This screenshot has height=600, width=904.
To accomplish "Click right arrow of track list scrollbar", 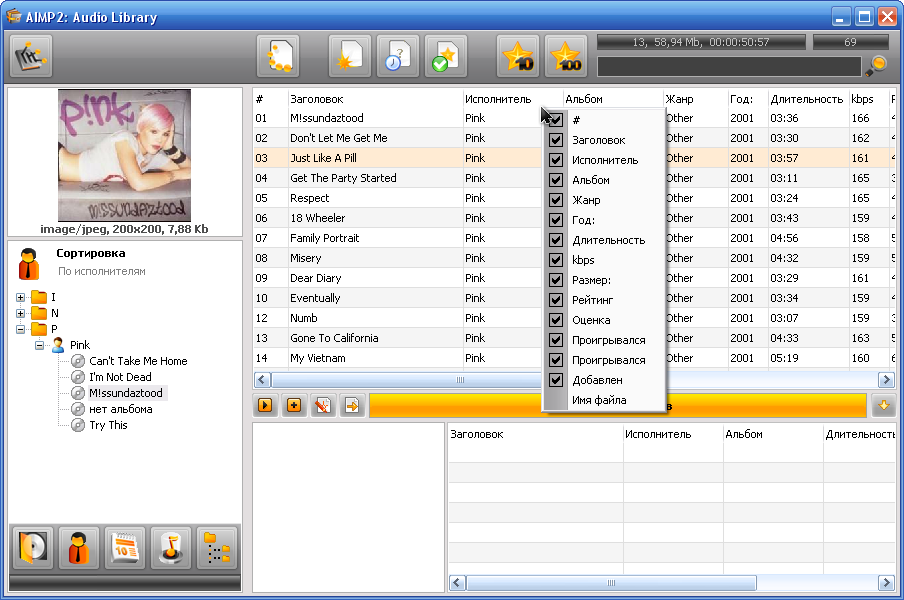I will tap(886, 380).
